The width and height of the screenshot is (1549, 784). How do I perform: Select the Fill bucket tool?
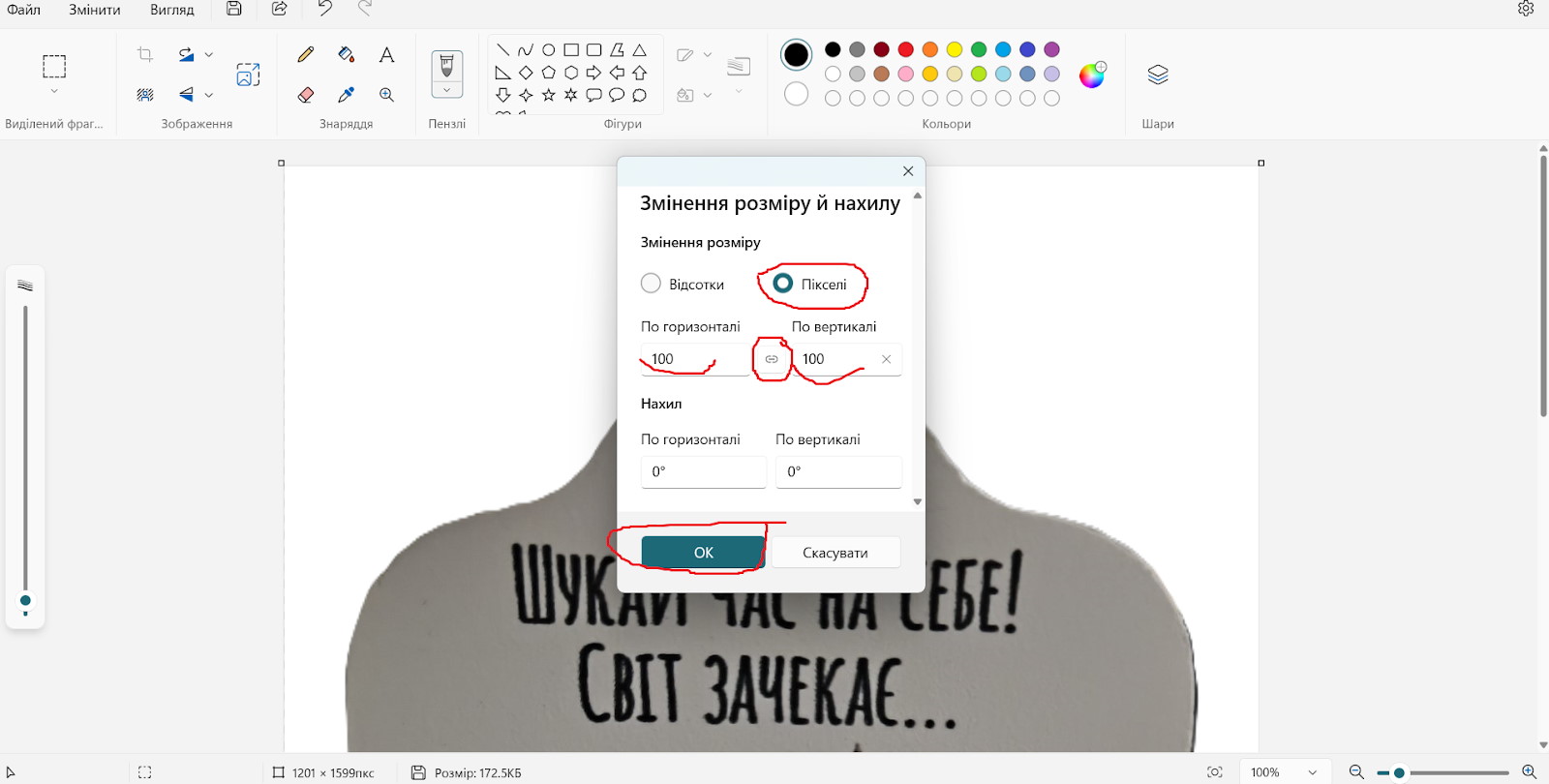click(x=347, y=54)
